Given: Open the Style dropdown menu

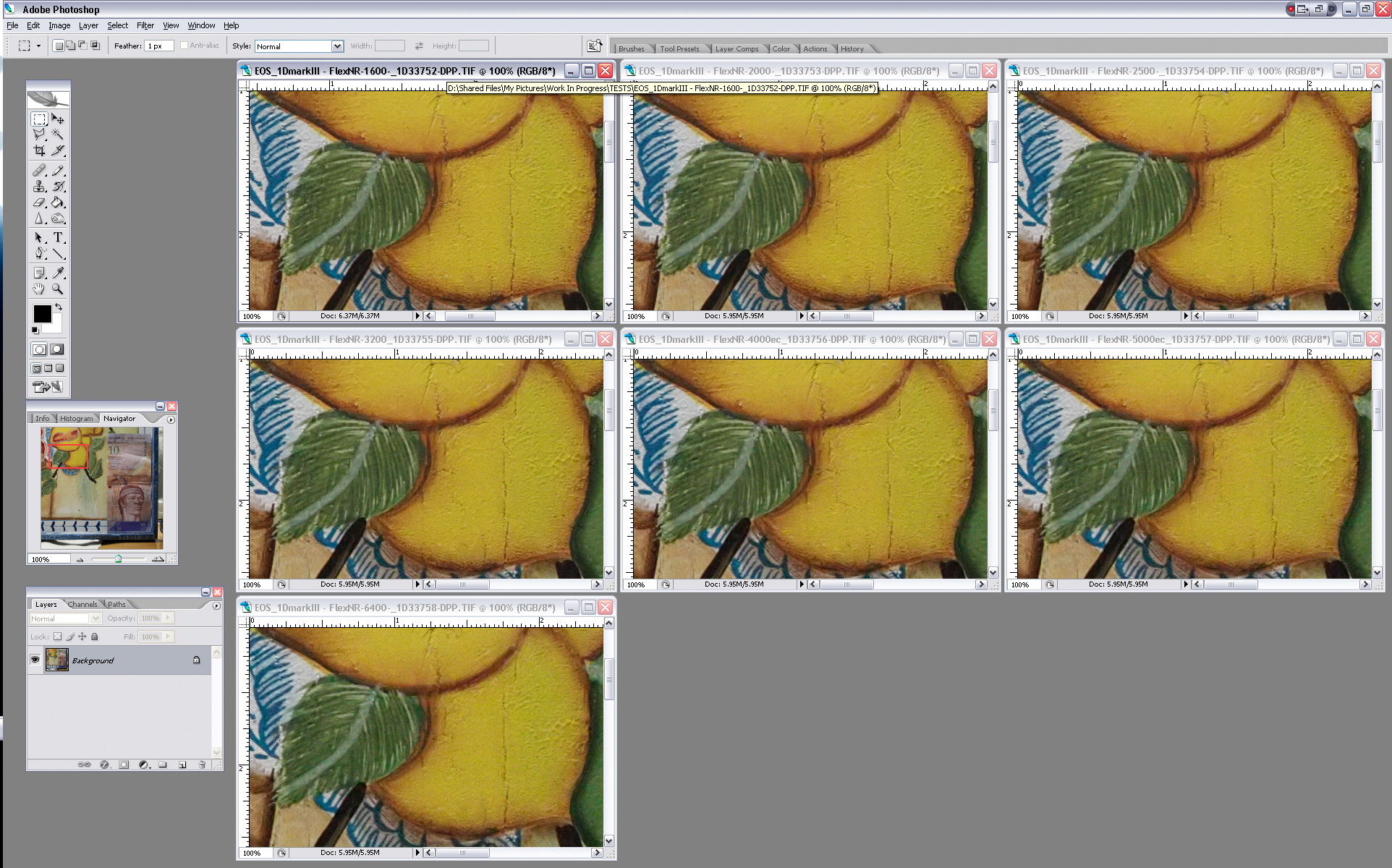Looking at the screenshot, I should [x=333, y=46].
